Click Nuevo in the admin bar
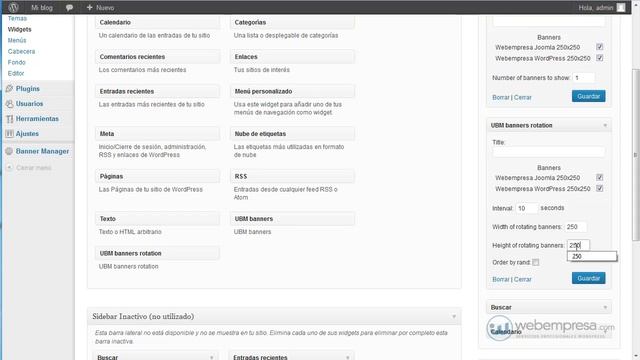The width and height of the screenshot is (640, 360). click(x=105, y=8)
